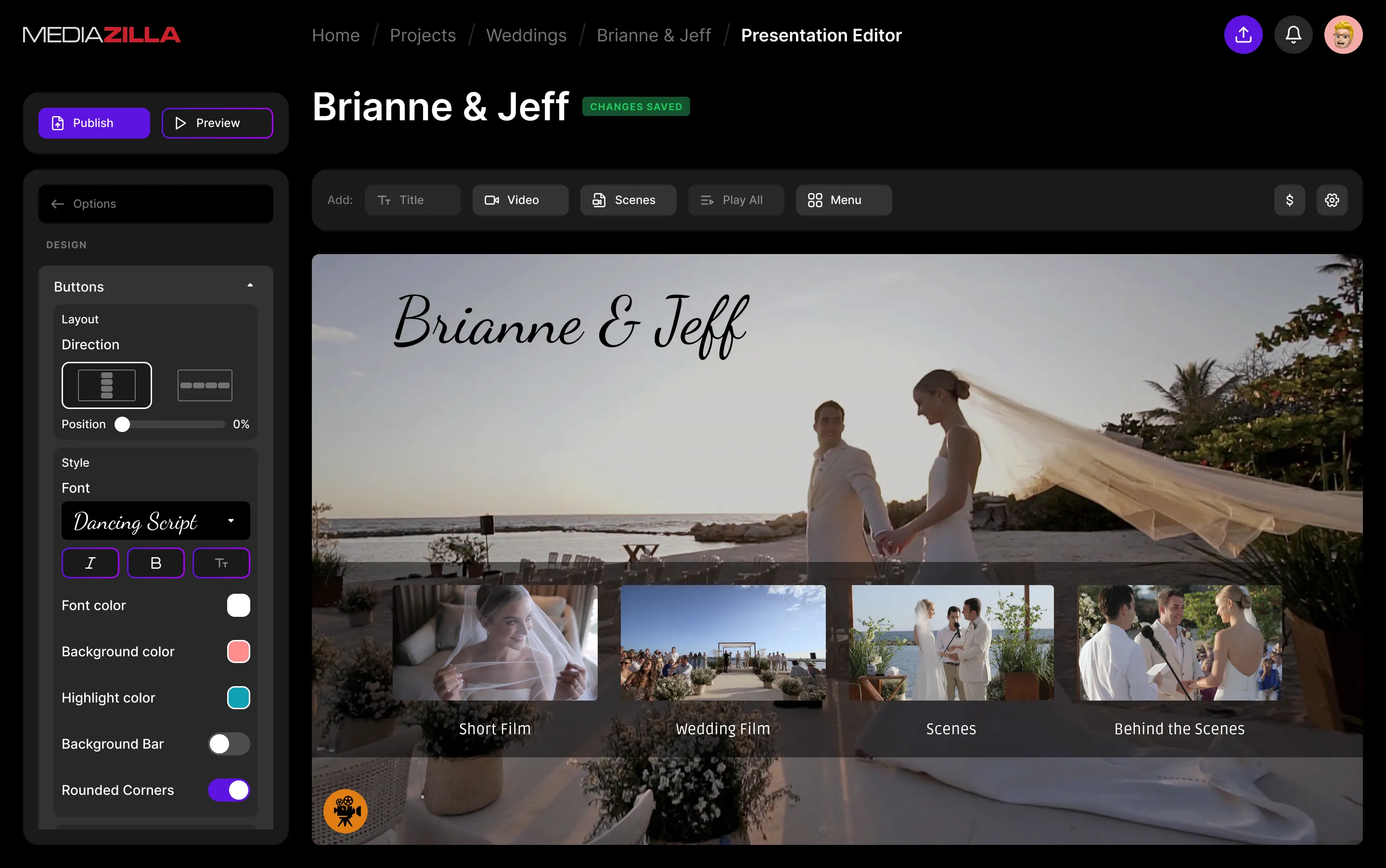Disable the Rounded Corners switch

tap(229, 790)
